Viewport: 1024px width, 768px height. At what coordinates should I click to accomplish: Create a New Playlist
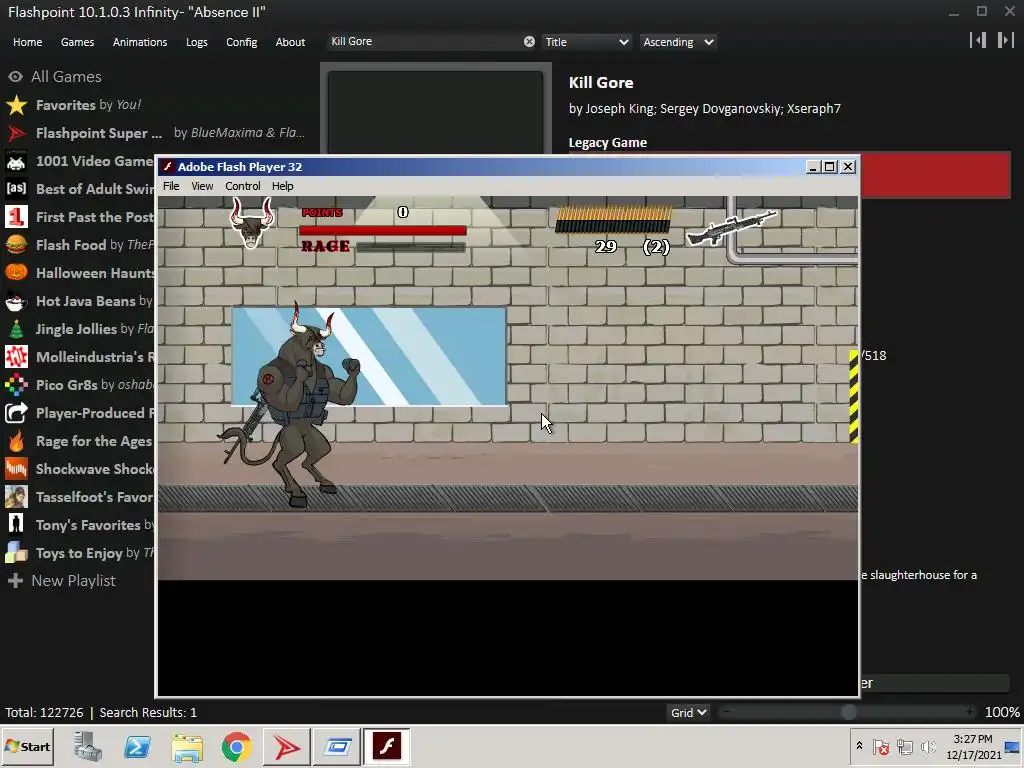73,581
